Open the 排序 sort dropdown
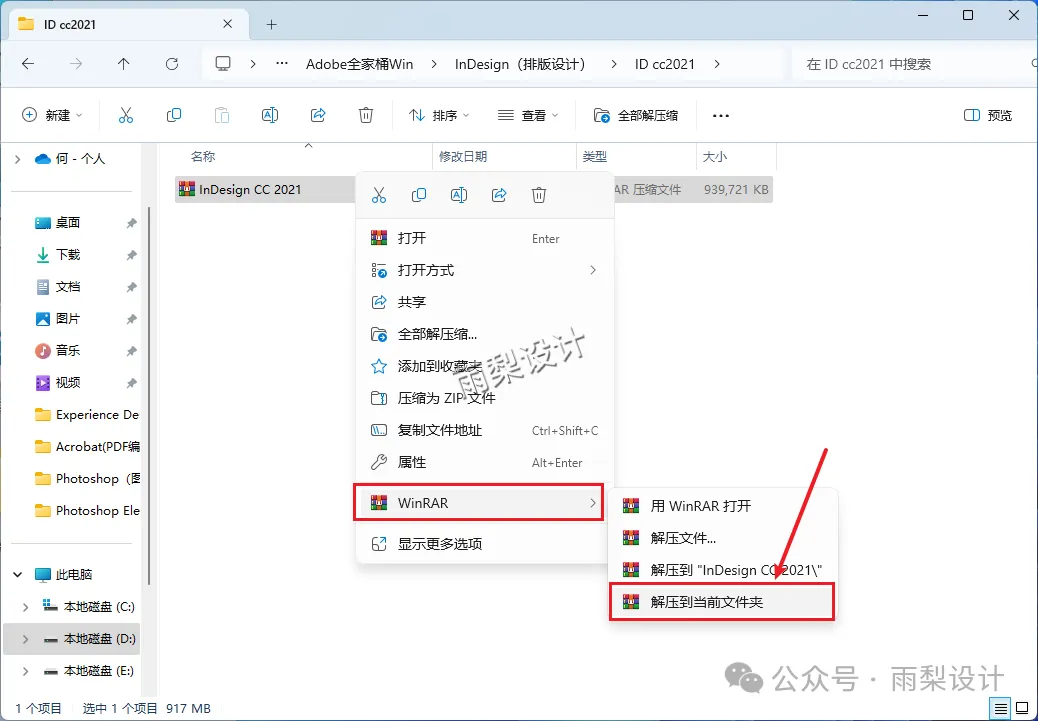 point(439,115)
